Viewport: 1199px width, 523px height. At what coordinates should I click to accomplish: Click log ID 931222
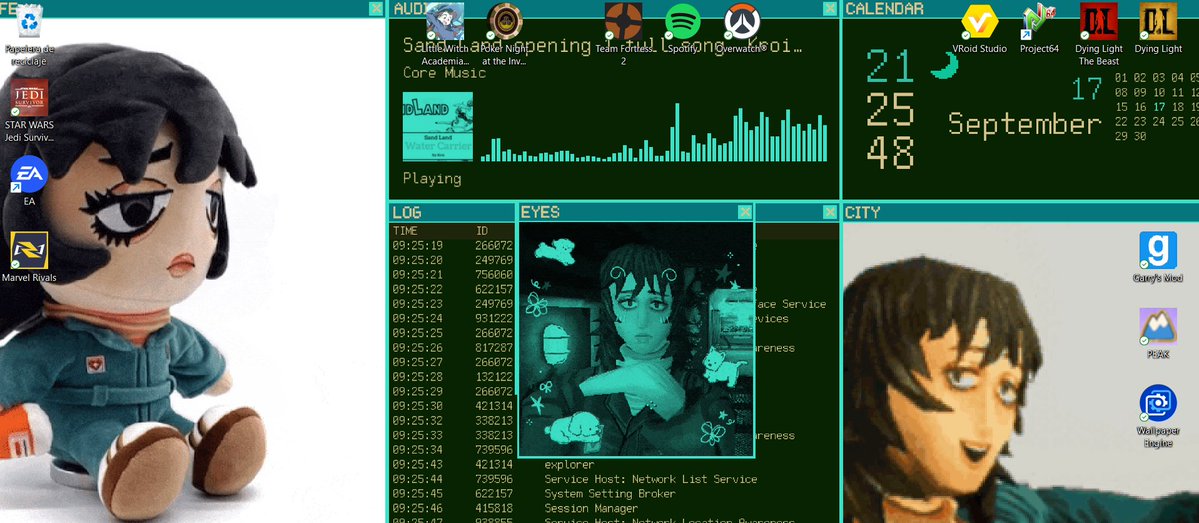(x=494, y=318)
